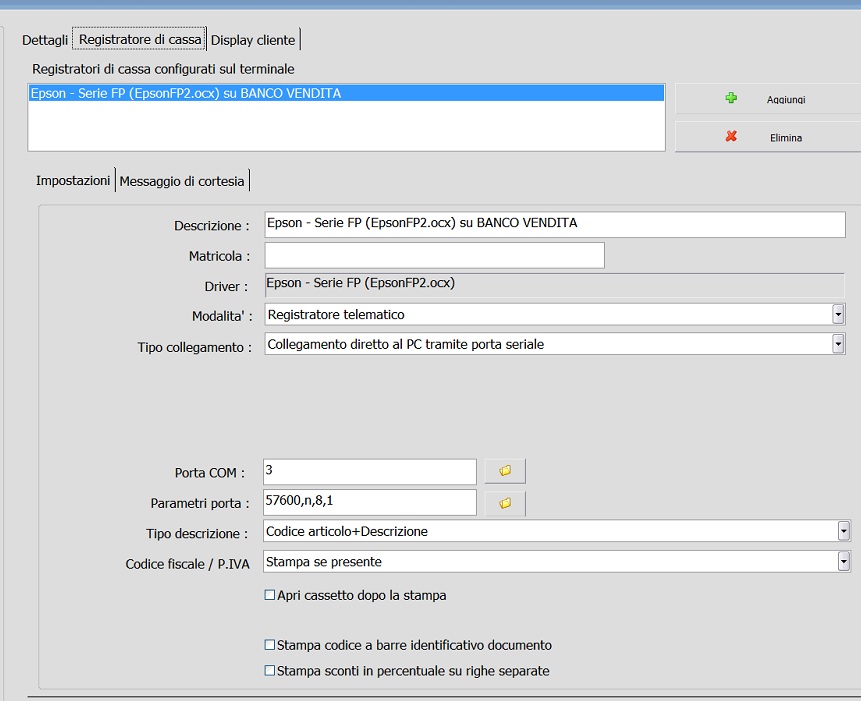Click the Parametri porta field with 57600,n,8,1
861x701 pixels.
pos(370,502)
